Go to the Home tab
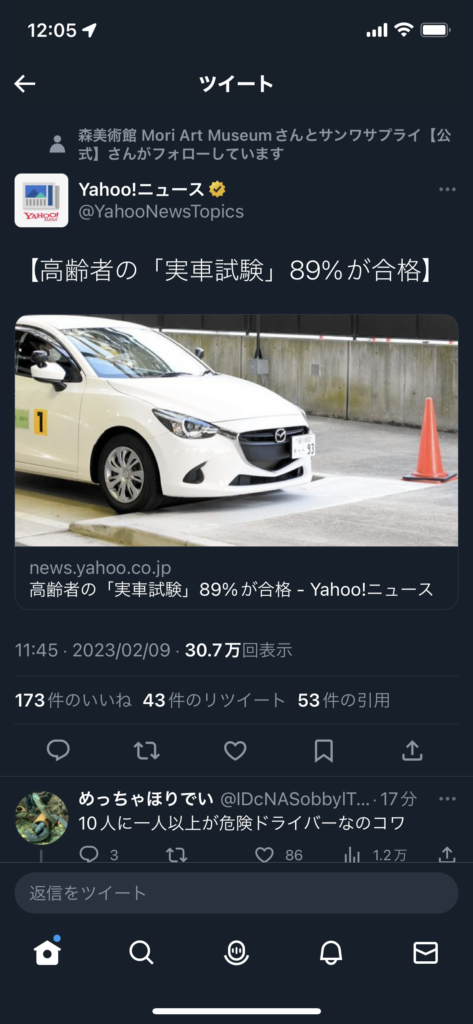The width and height of the screenshot is (473, 1024). [x=48, y=953]
